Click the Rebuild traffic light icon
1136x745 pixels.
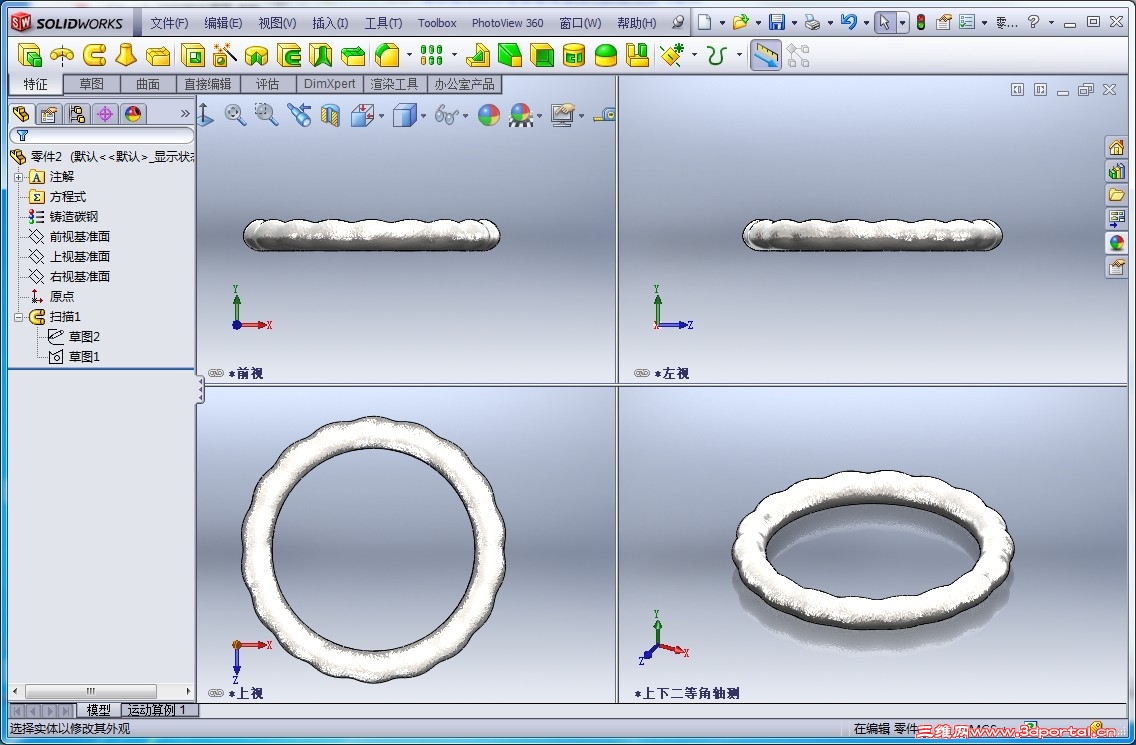(x=920, y=22)
